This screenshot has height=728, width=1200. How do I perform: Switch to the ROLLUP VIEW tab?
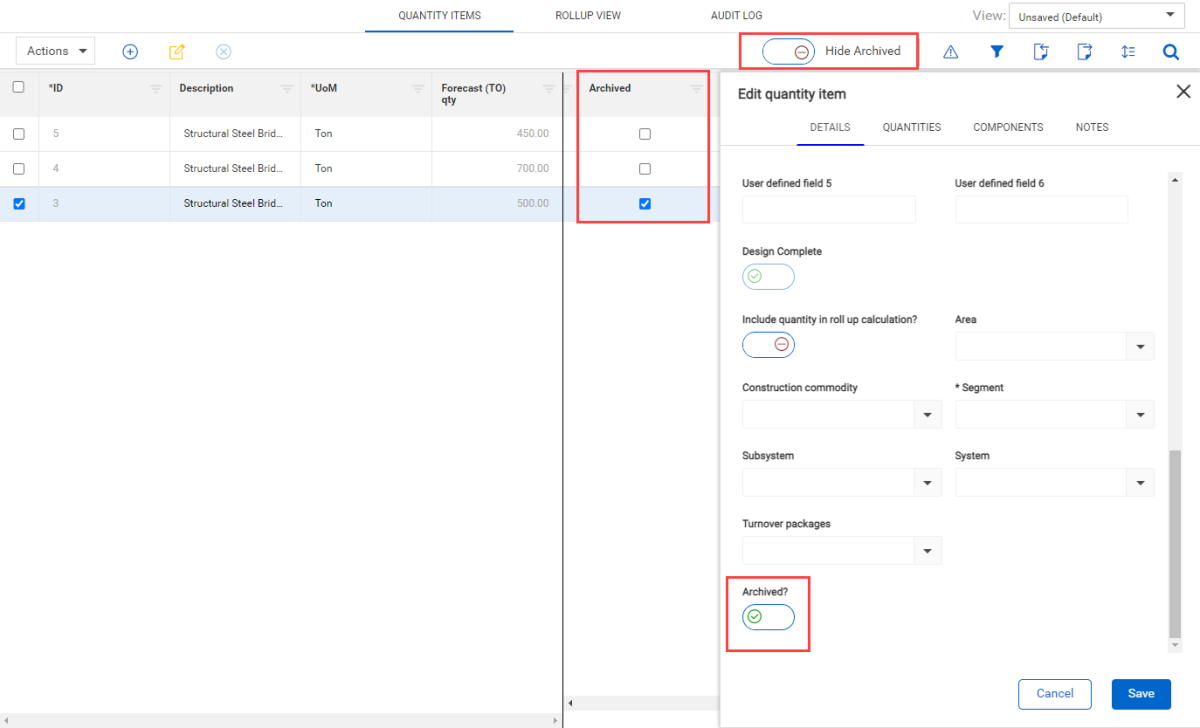588,16
